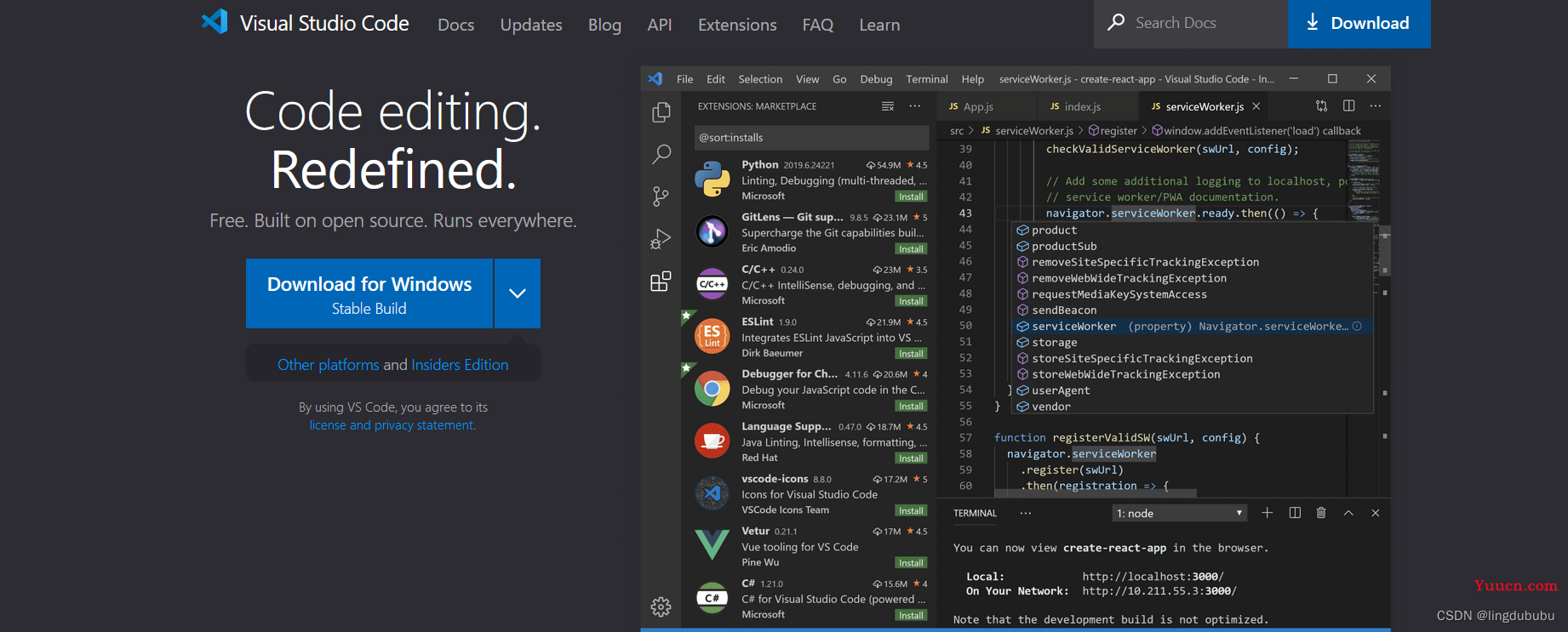Open Source Control icon in activity bar
Image resolution: width=1568 pixels, height=632 pixels.
point(661,196)
